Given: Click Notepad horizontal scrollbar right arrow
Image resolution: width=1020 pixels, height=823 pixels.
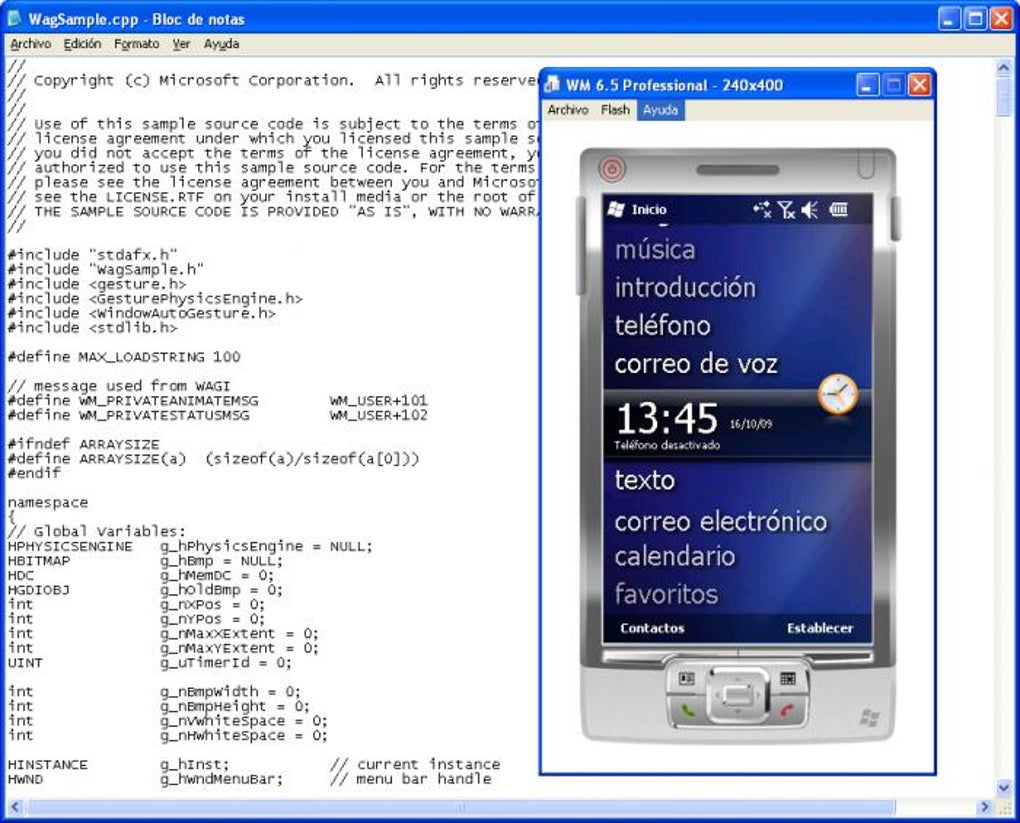Looking at the screenshot, I should coord(985,807).
